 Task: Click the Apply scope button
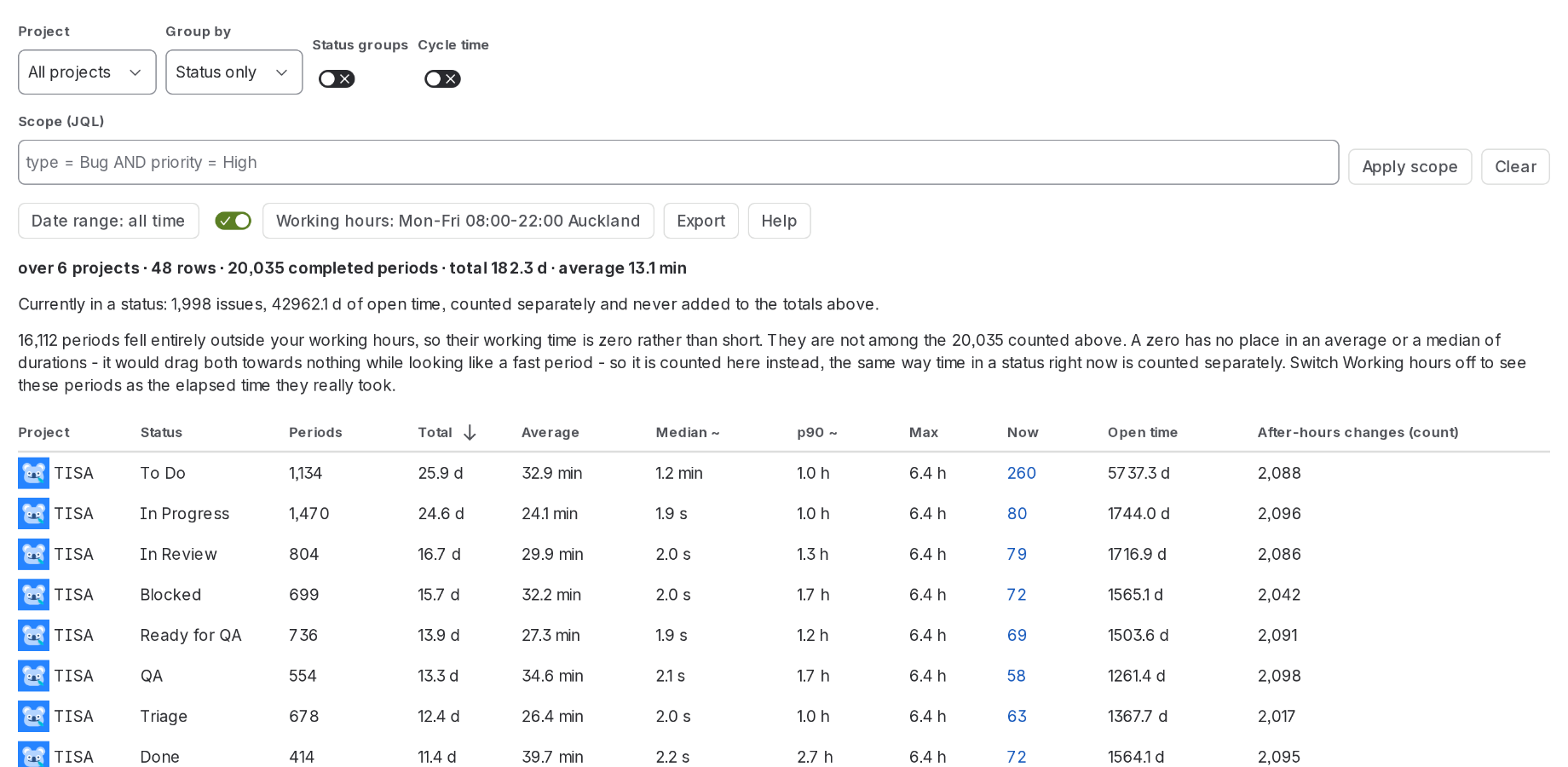[x=1409, y=167]
